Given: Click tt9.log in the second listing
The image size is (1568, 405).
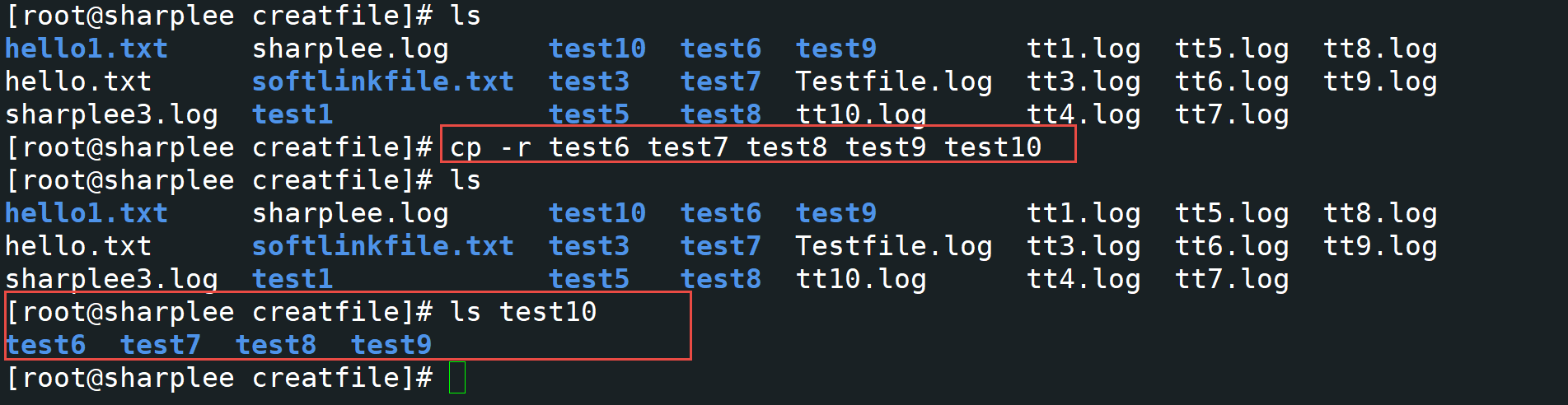Looking at the screenshot, I should point(1380,246).
